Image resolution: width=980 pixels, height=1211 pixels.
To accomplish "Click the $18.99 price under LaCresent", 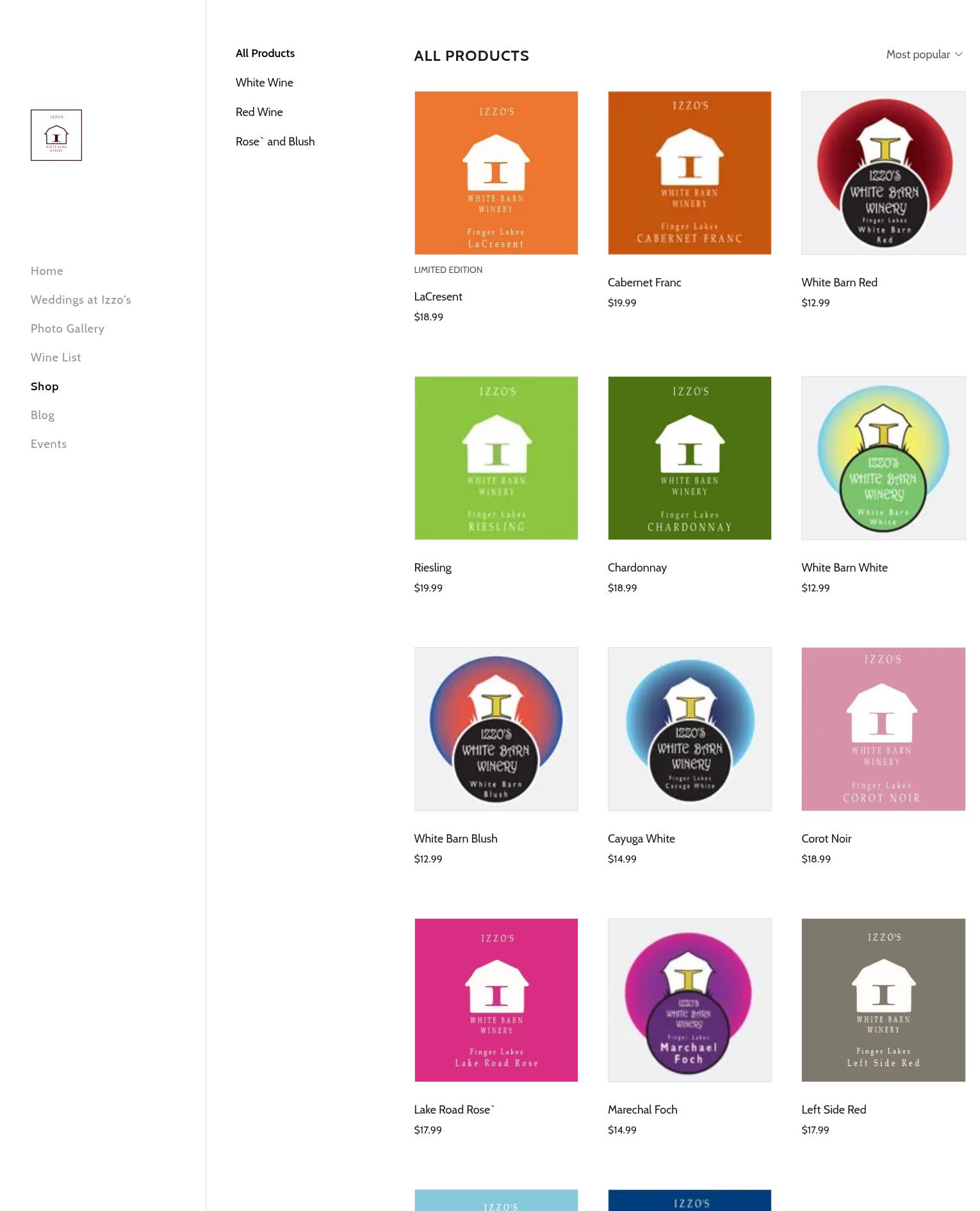I will tap(429, 317).
